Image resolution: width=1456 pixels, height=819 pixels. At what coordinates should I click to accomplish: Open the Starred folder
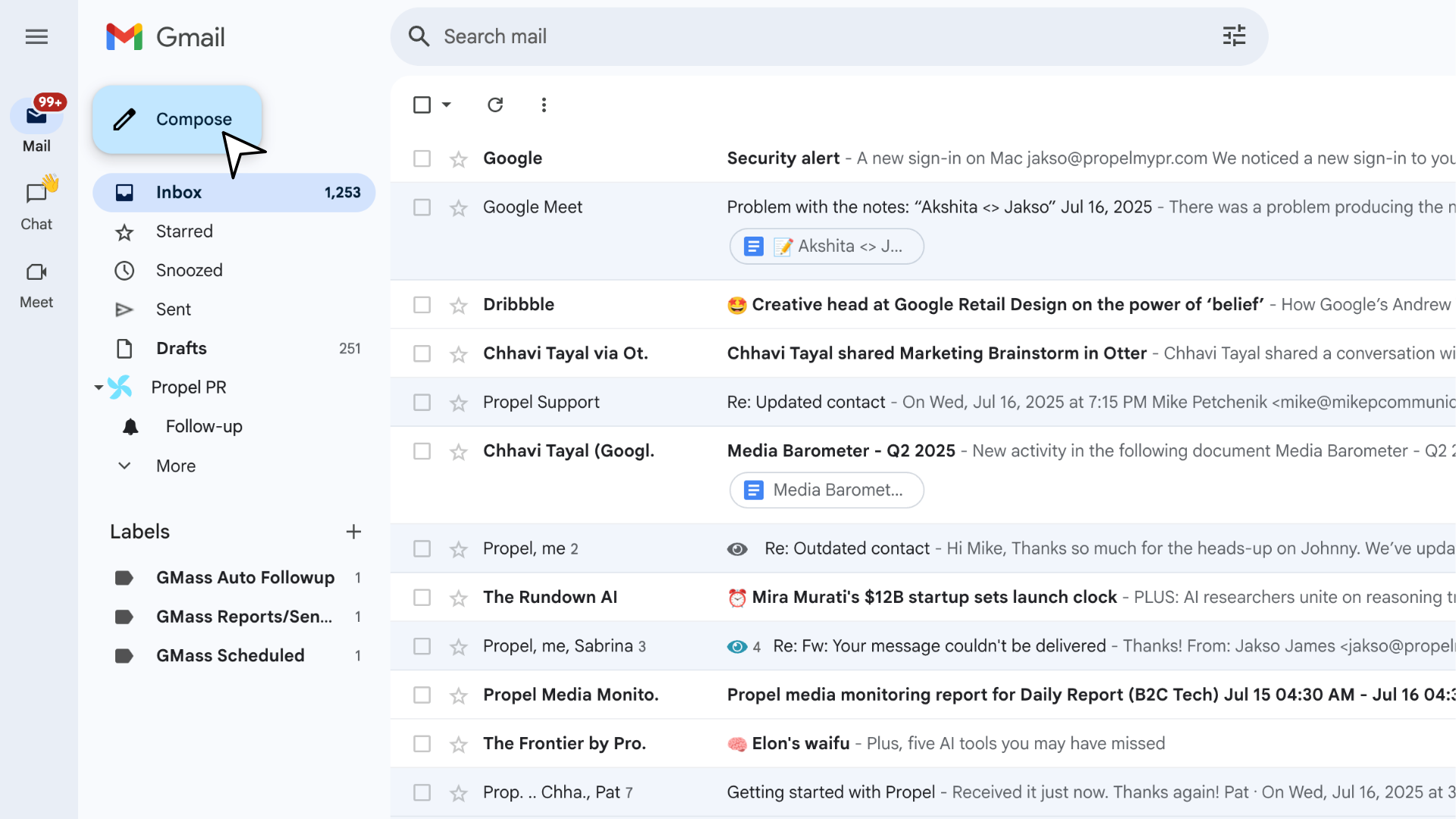(x=234, y=231)
